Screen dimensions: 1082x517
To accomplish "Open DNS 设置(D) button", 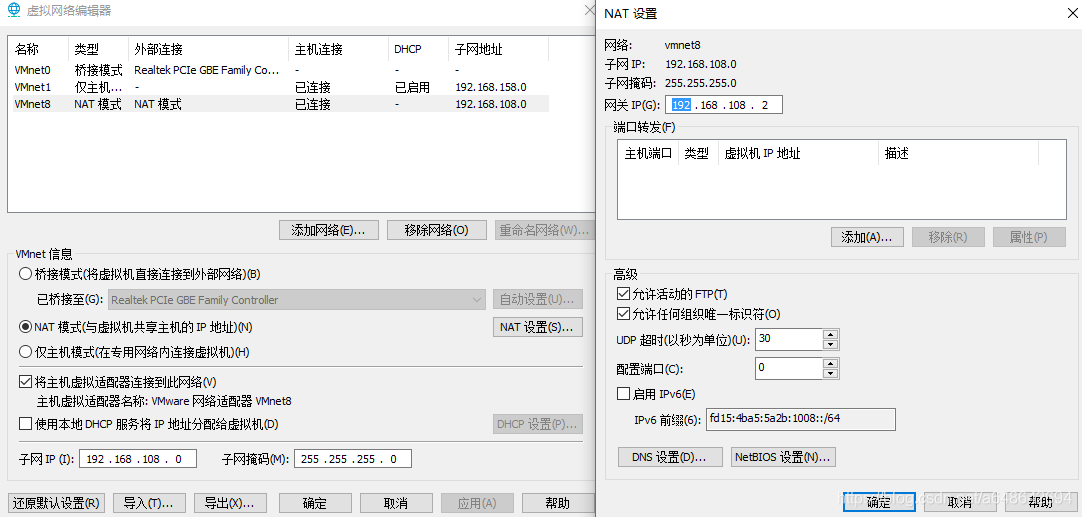I will click(670, 457).
